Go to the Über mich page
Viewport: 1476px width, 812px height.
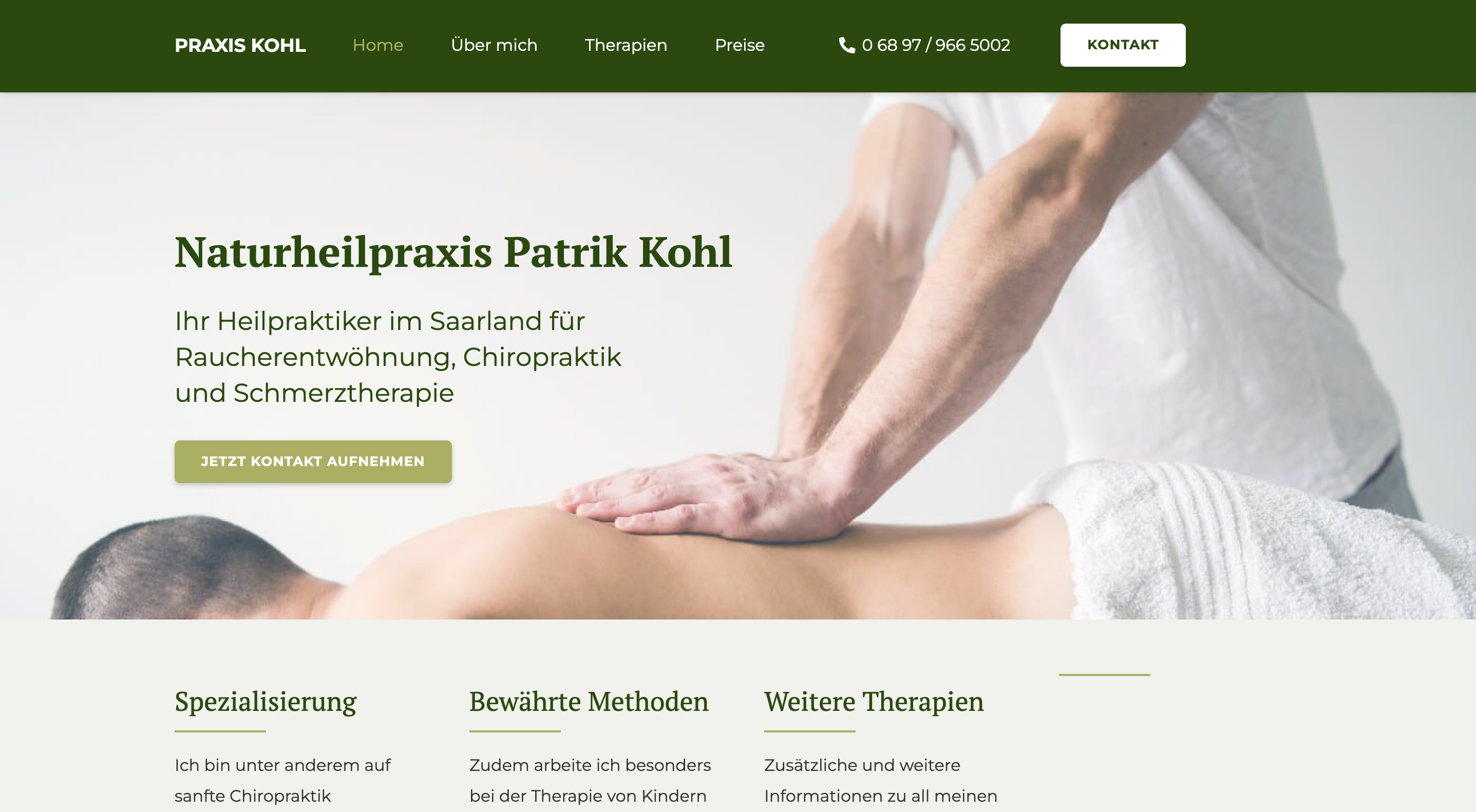(494, 45)
